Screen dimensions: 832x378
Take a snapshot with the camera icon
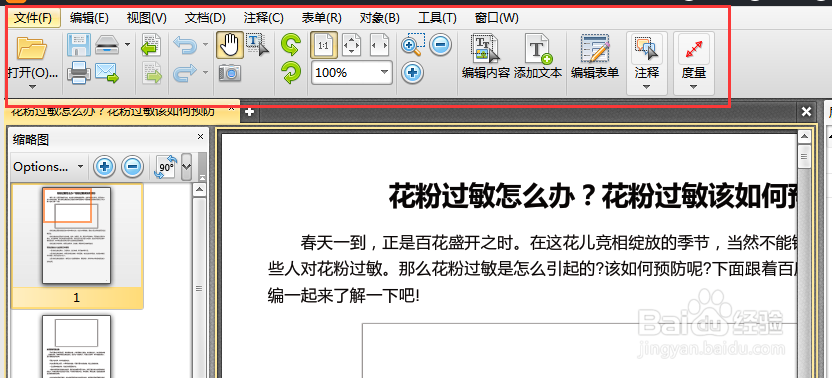[x=230, y=73]
